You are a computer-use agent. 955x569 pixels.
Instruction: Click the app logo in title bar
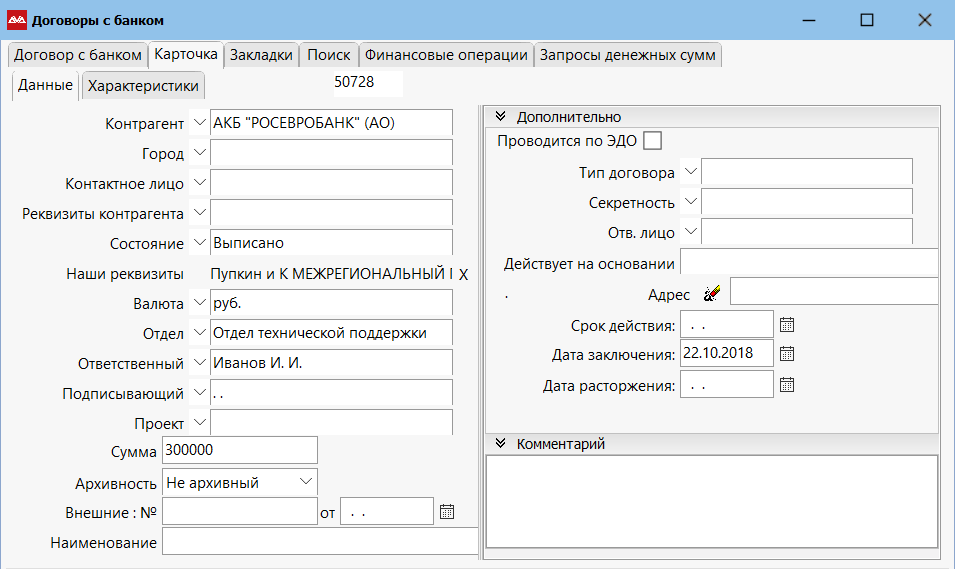(17, 20)
